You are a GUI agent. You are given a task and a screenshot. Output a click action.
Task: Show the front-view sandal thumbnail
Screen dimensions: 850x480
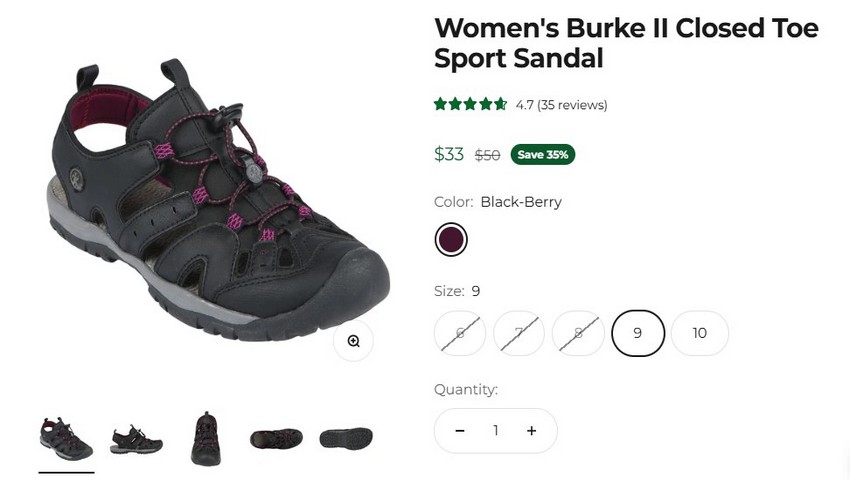[206, 438]
